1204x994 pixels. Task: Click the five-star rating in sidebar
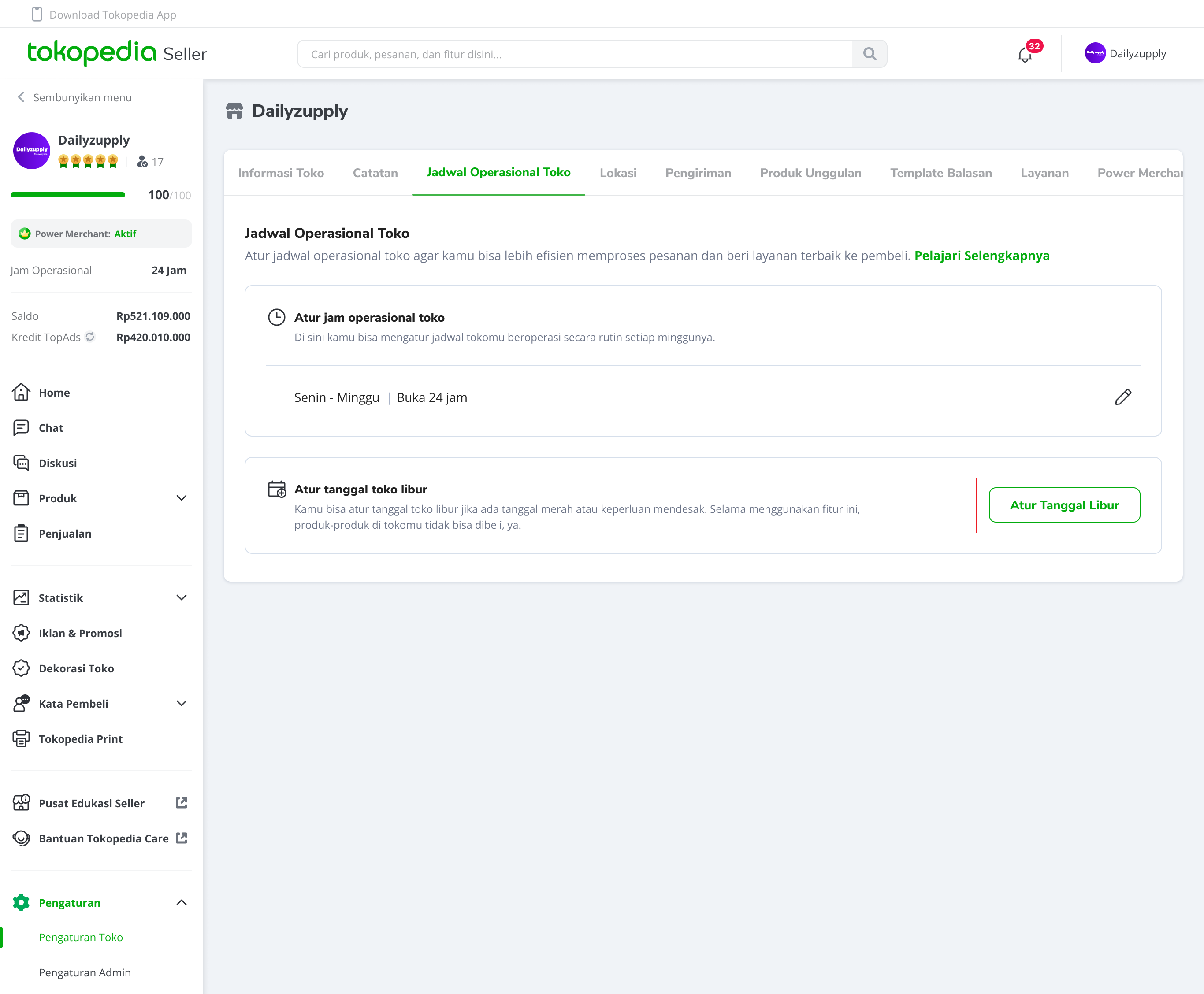click(88, 161)
